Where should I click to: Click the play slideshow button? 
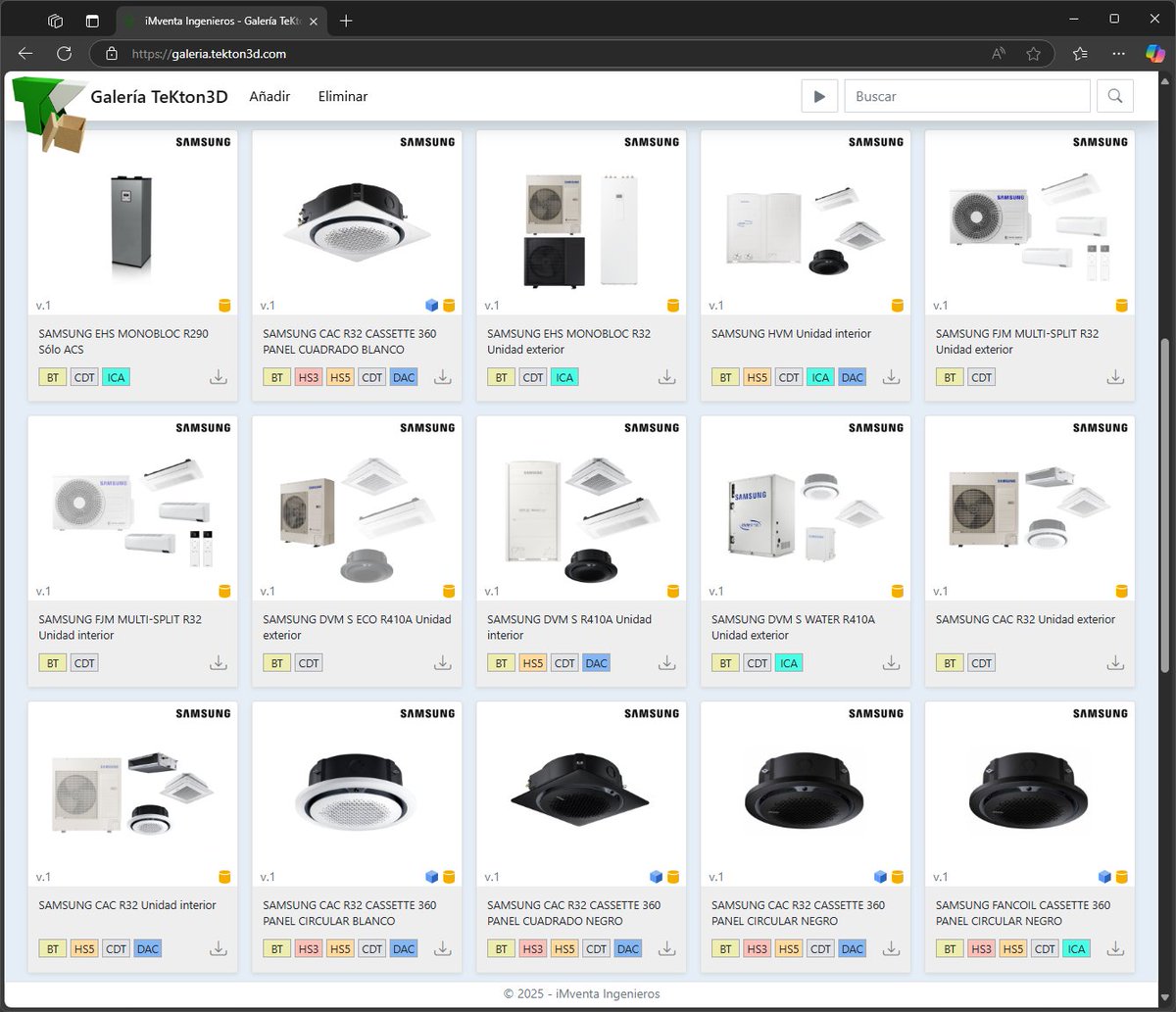(819, 96)
